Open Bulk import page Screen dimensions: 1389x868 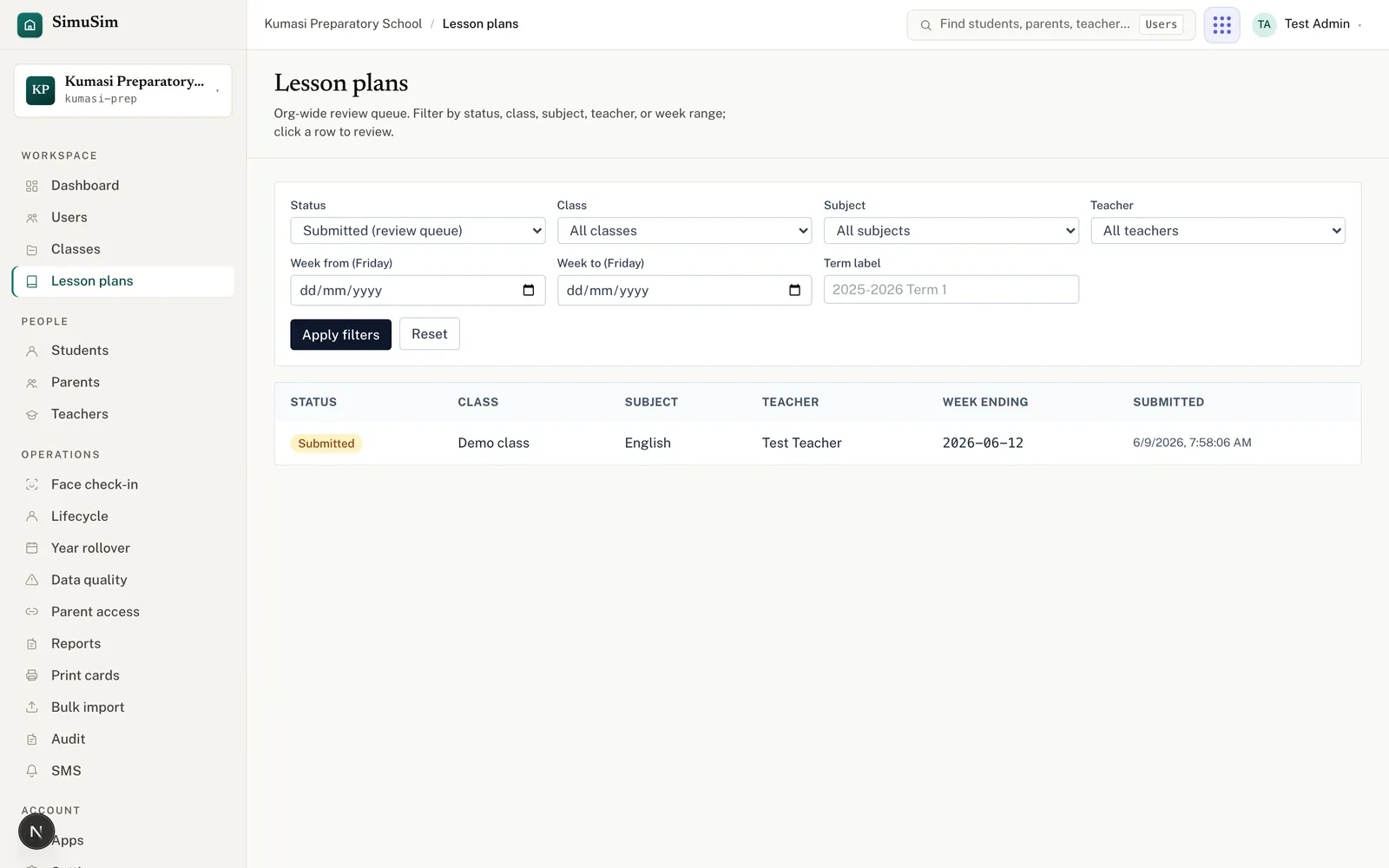(122, 707)
